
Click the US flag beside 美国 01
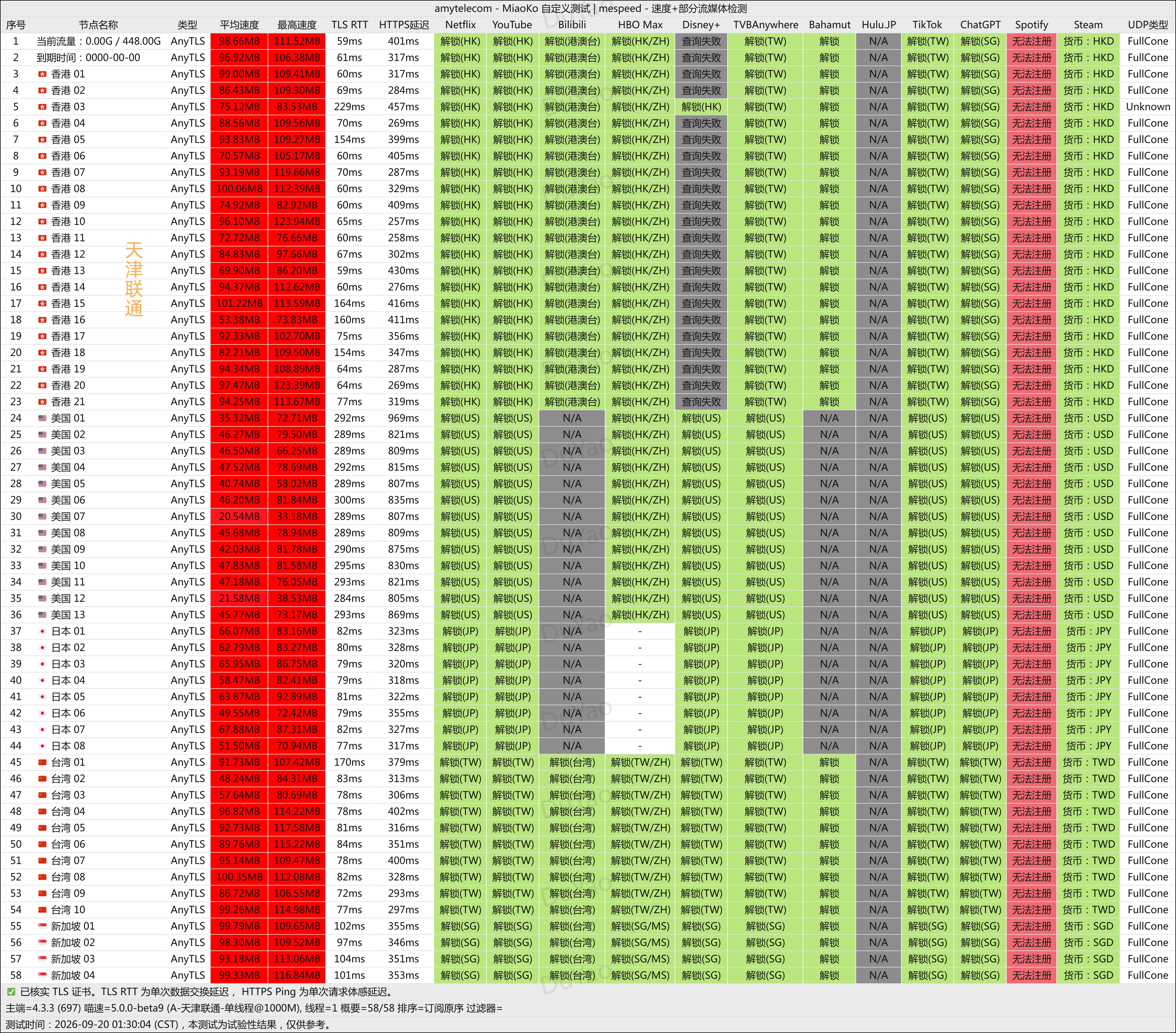42,418
